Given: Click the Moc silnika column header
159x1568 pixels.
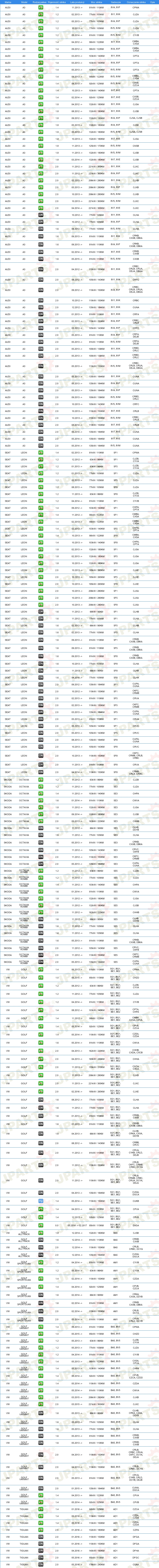Looking at the screenshot, I should coord(96,2).
